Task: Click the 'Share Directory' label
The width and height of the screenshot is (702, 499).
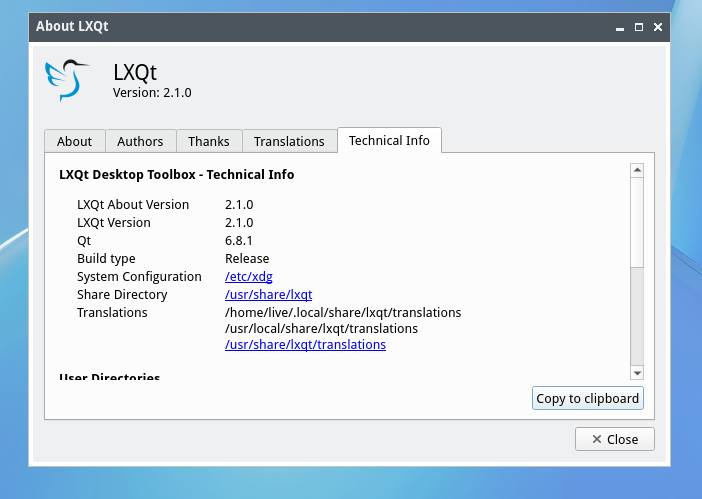Action: [122, 294]
